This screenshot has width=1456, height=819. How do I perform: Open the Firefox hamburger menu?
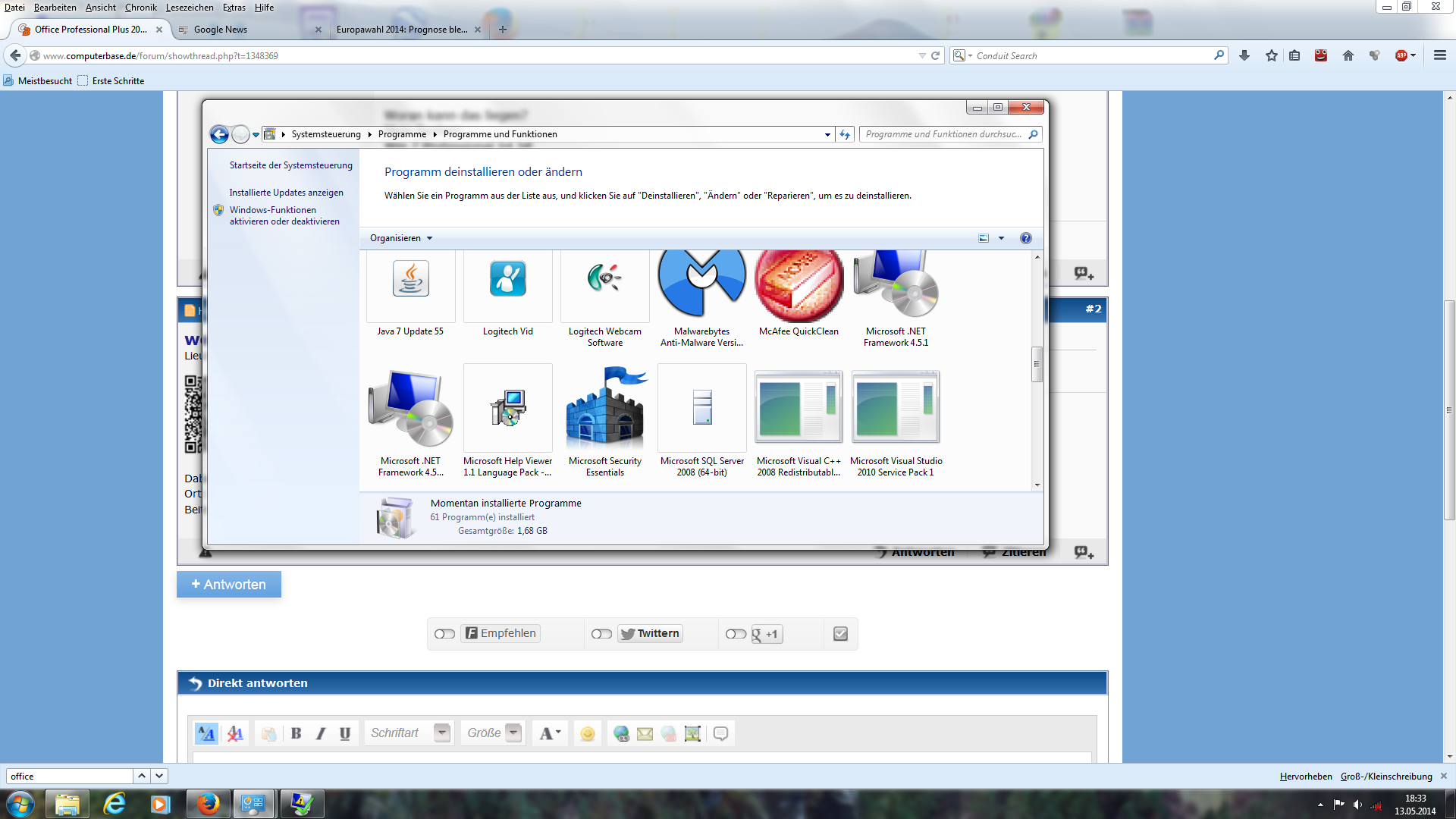[x=1440, y=55]
